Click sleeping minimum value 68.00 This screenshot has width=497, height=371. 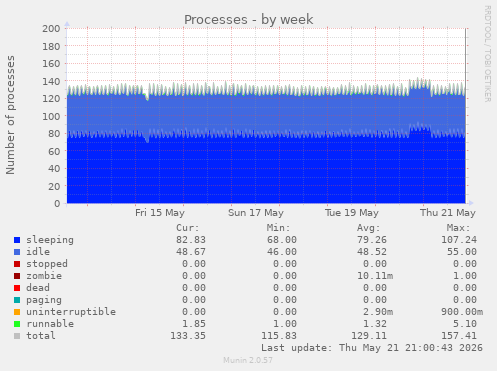282,240
